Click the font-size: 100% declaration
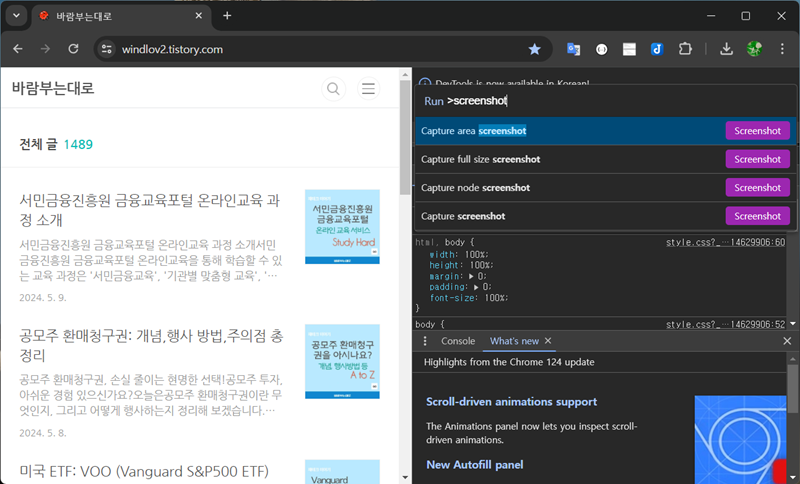Viewport: 800px width, 484px height. (468, 298)
